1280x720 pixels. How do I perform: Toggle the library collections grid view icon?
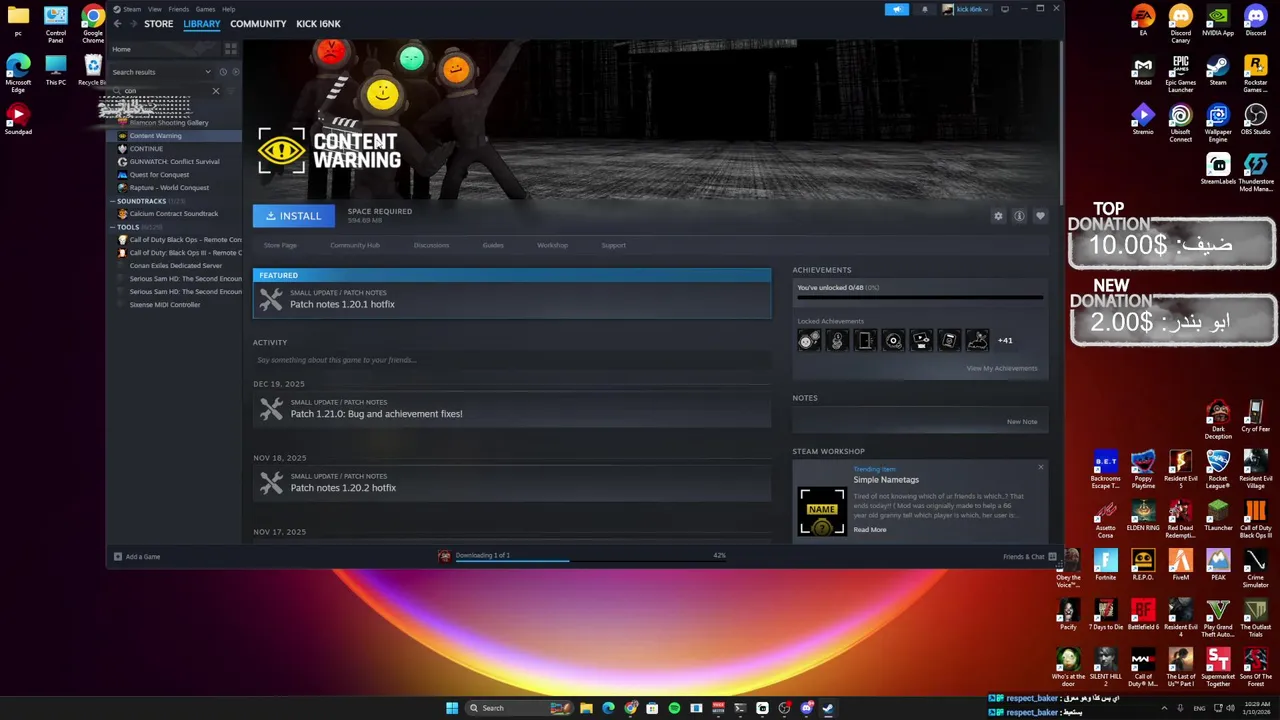pos(231,49)
